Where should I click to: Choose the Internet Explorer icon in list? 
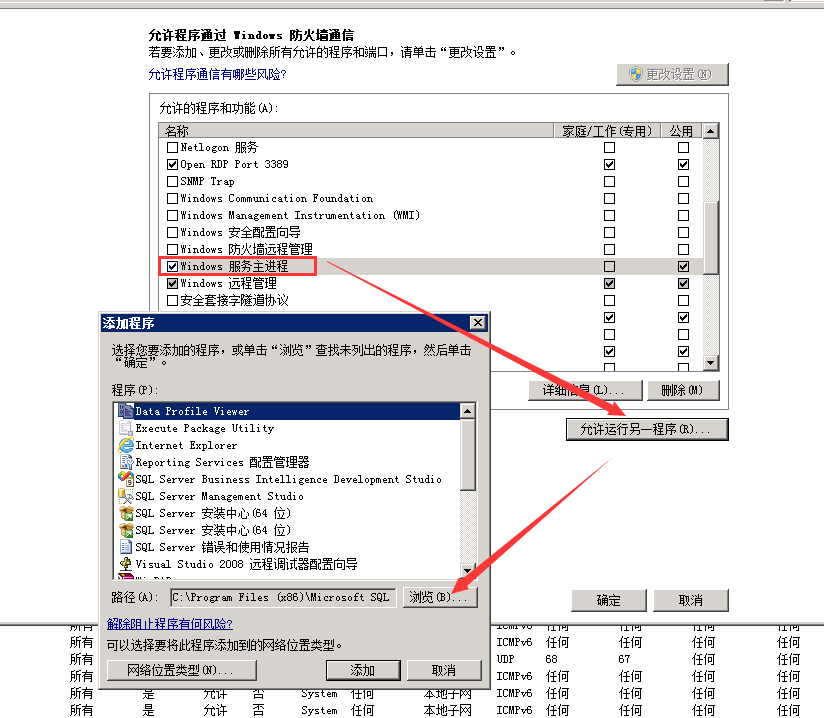[x=126, y=445]
